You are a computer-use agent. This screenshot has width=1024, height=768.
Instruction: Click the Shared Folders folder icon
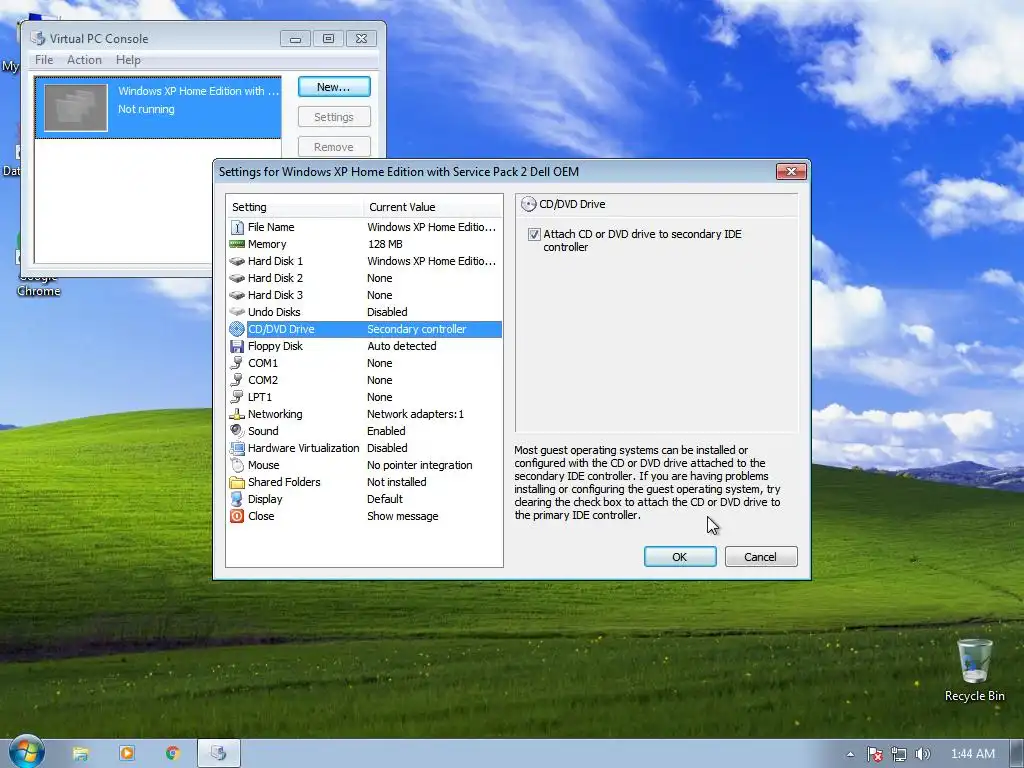[x=237, y=482]
